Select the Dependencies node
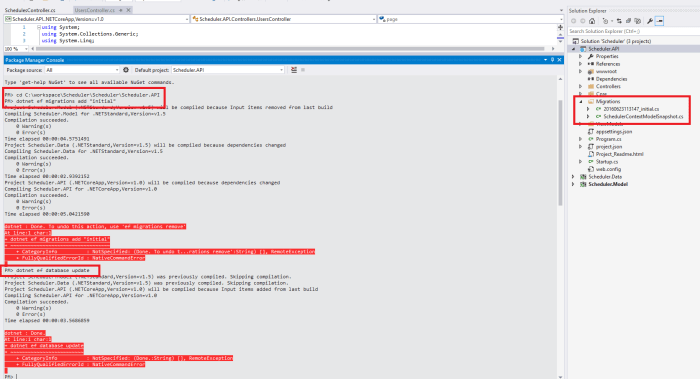 coord(611,79)
